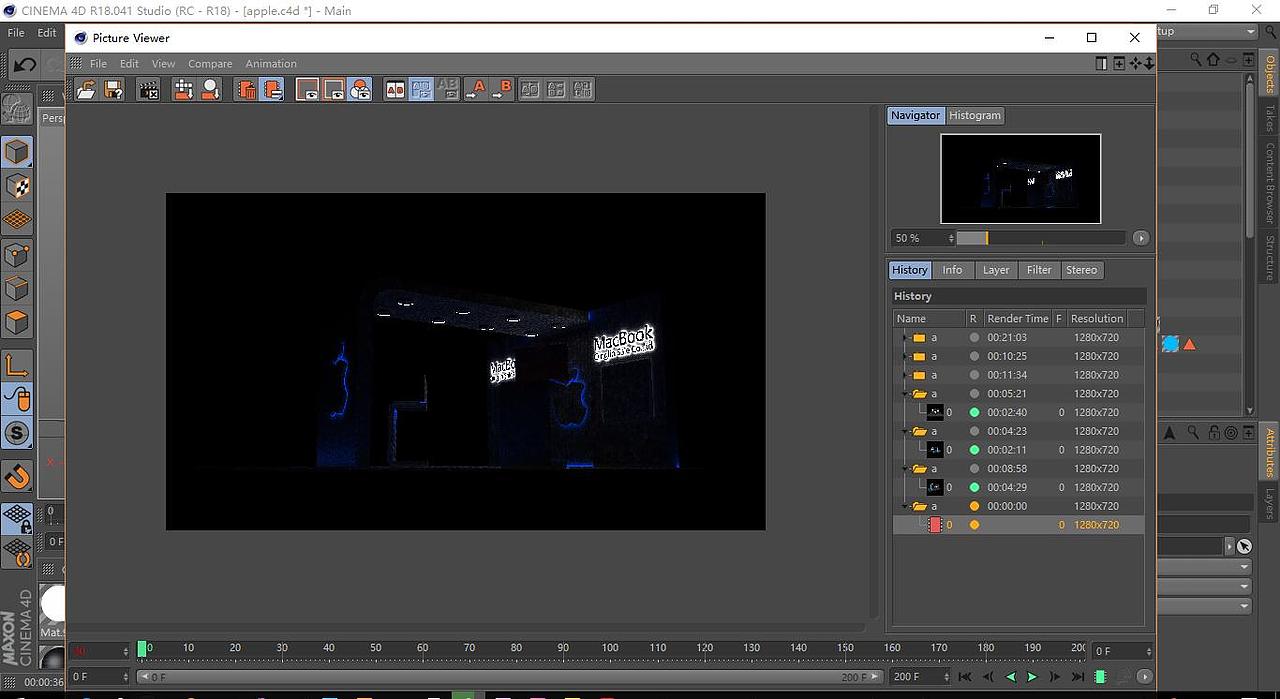
Task: Click frame 100 on the timeline ruler
Action: 610,648
